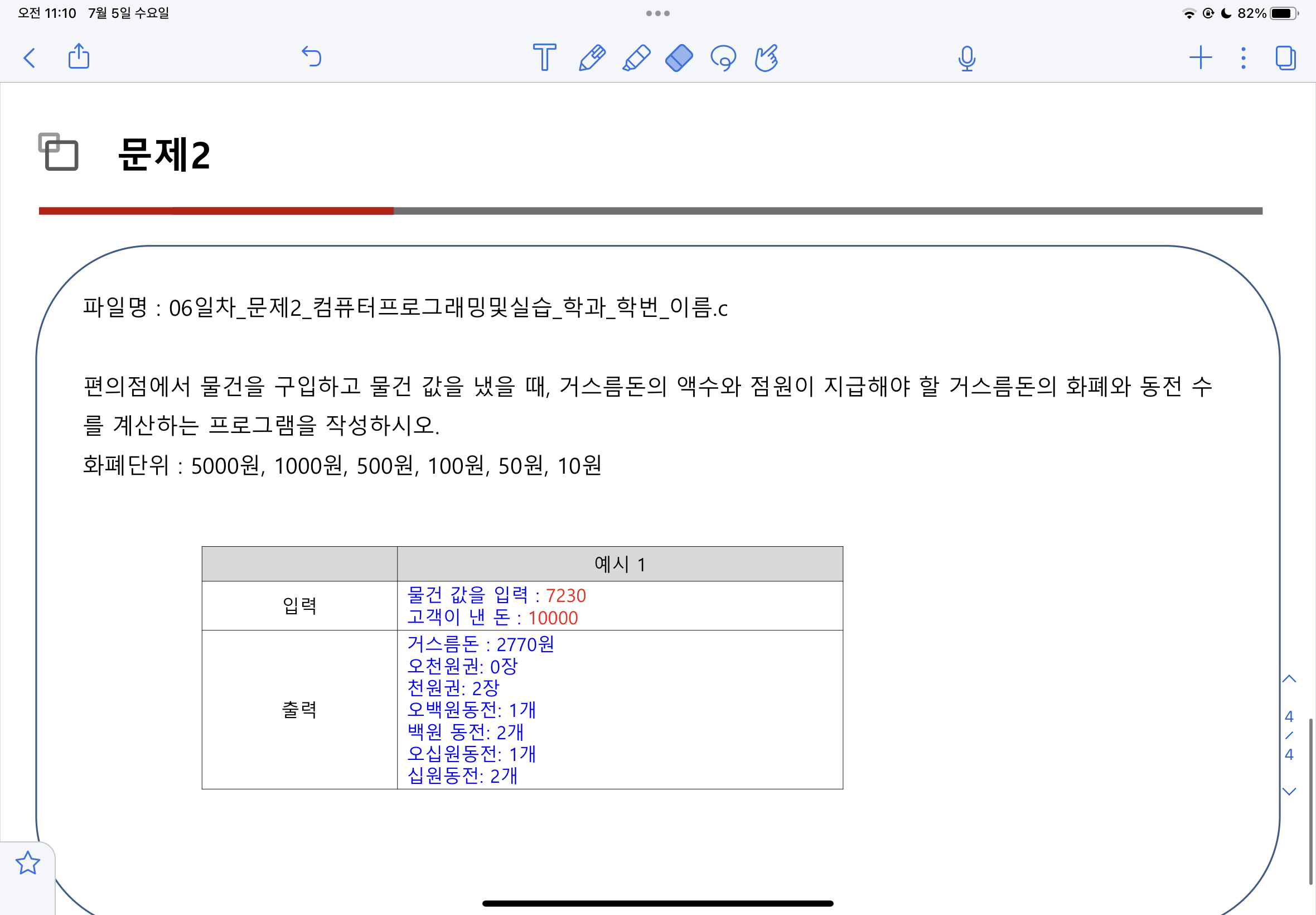Go to the previous page with the up chevron
This screenshot has width=1316, height=915.
[1289, 680]
